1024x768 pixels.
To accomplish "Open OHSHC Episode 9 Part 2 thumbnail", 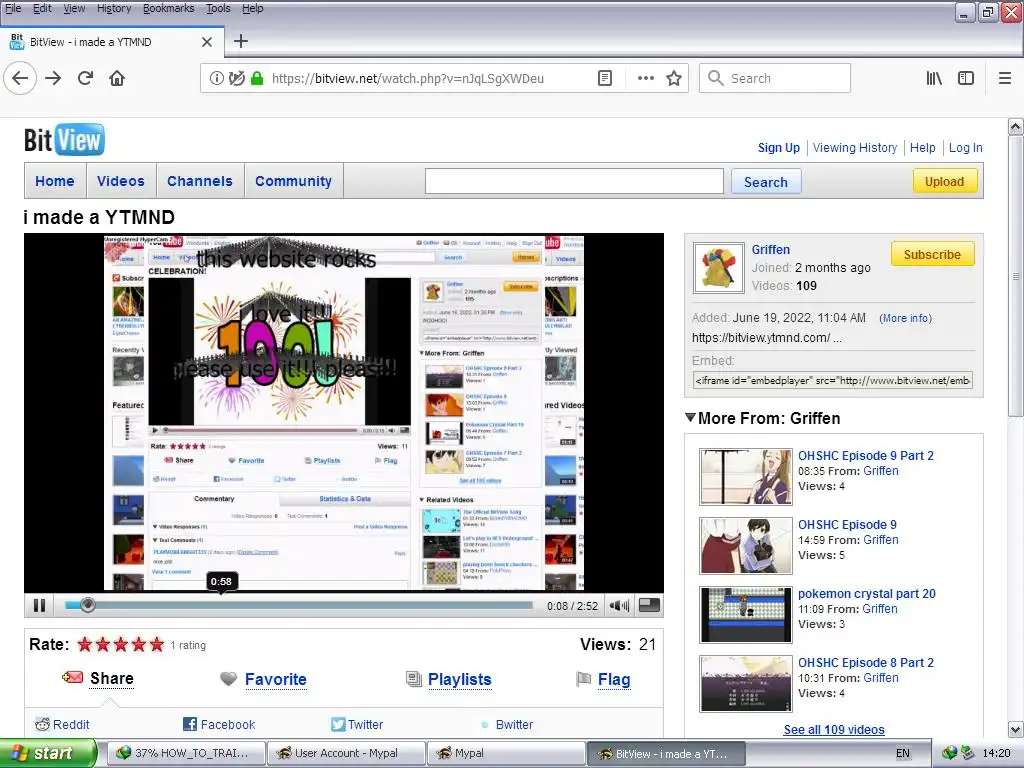I will 746,477.
